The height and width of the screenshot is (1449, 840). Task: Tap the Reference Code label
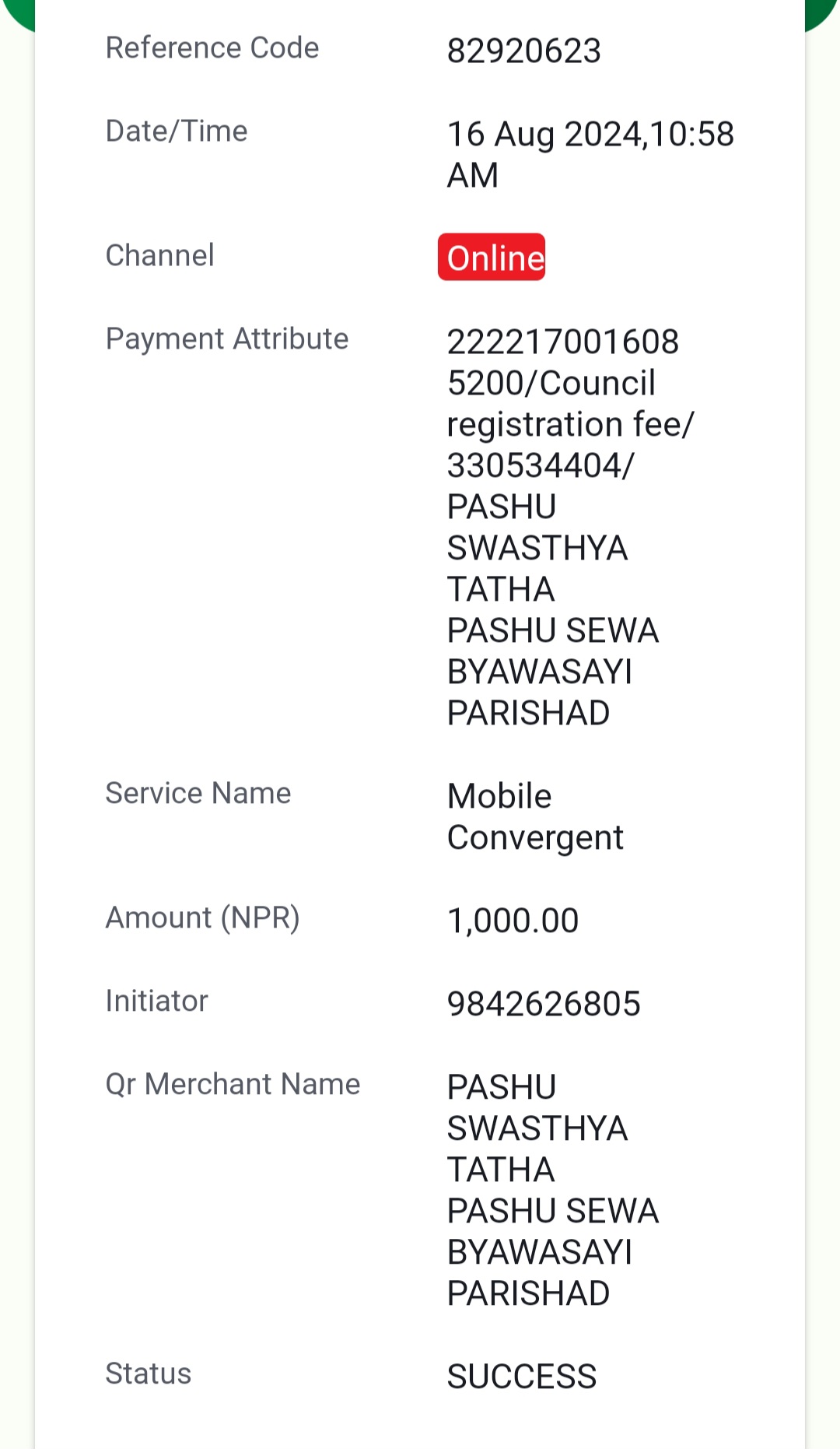(212, 48)
